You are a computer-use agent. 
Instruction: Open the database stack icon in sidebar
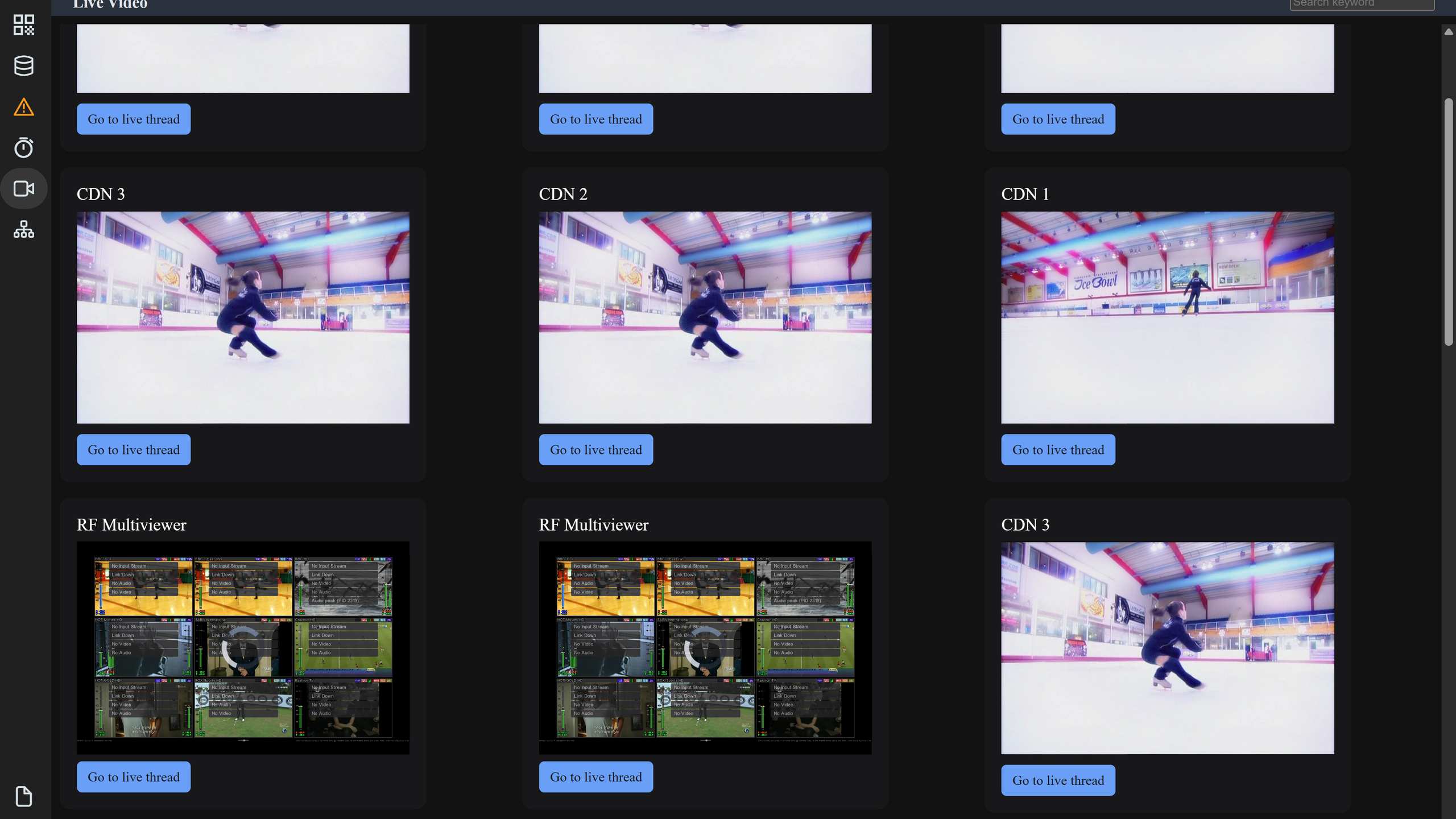24,65
